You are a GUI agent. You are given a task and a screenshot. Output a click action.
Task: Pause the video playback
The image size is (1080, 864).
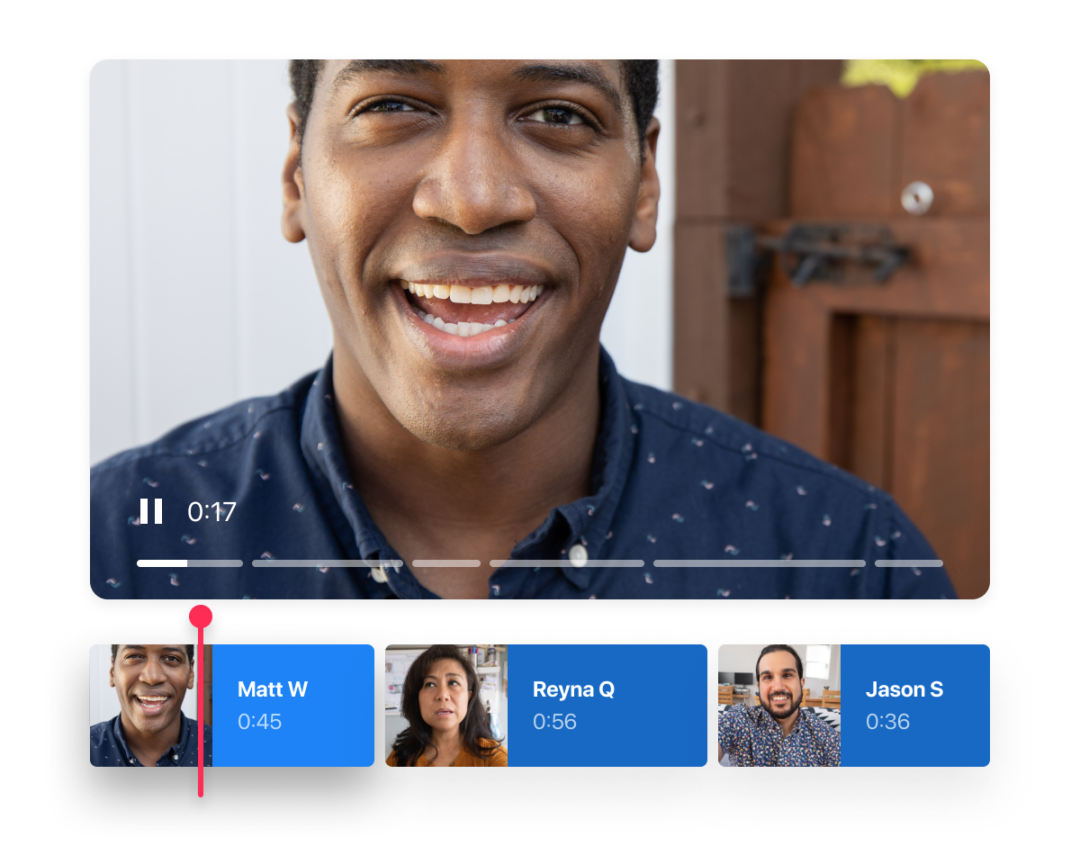[151, 511]
